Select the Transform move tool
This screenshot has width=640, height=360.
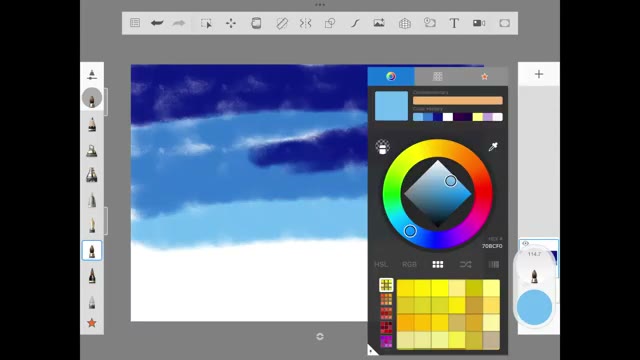pyautogui.click(x=231, y=23)
